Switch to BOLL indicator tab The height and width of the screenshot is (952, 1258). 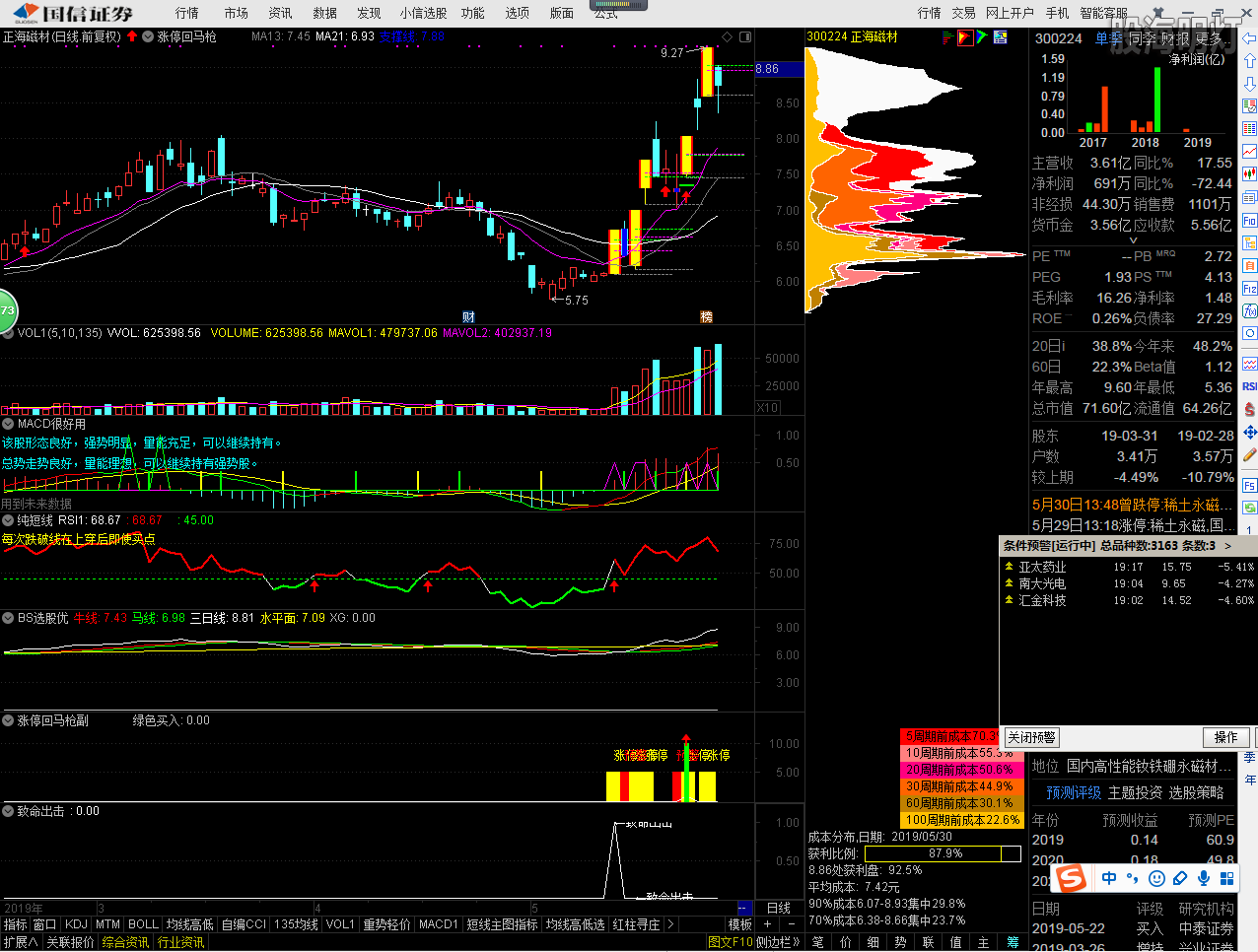(143, 924)
